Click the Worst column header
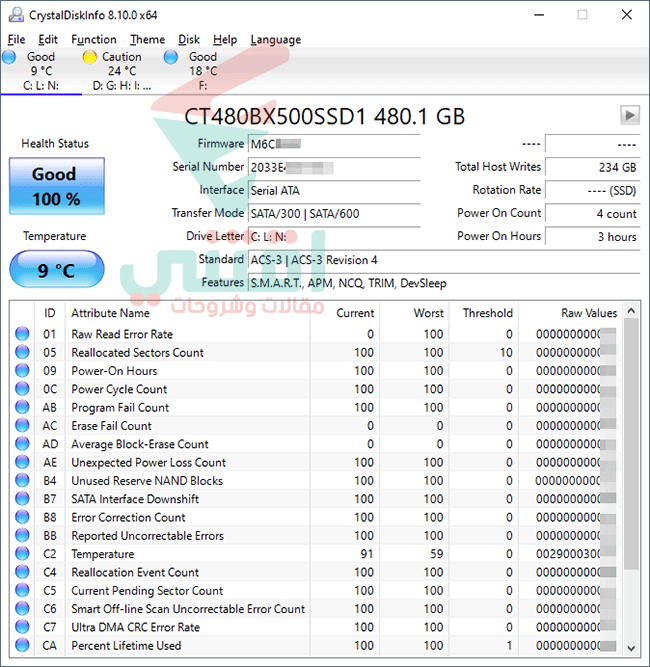This screenshot has width=650, height=667. 414,313
